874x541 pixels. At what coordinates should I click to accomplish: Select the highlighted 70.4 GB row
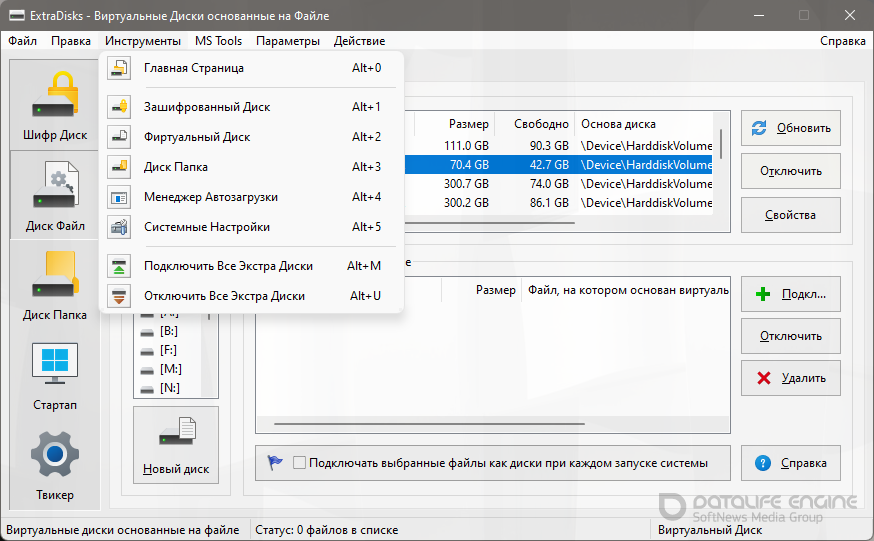tap(559, 165)
